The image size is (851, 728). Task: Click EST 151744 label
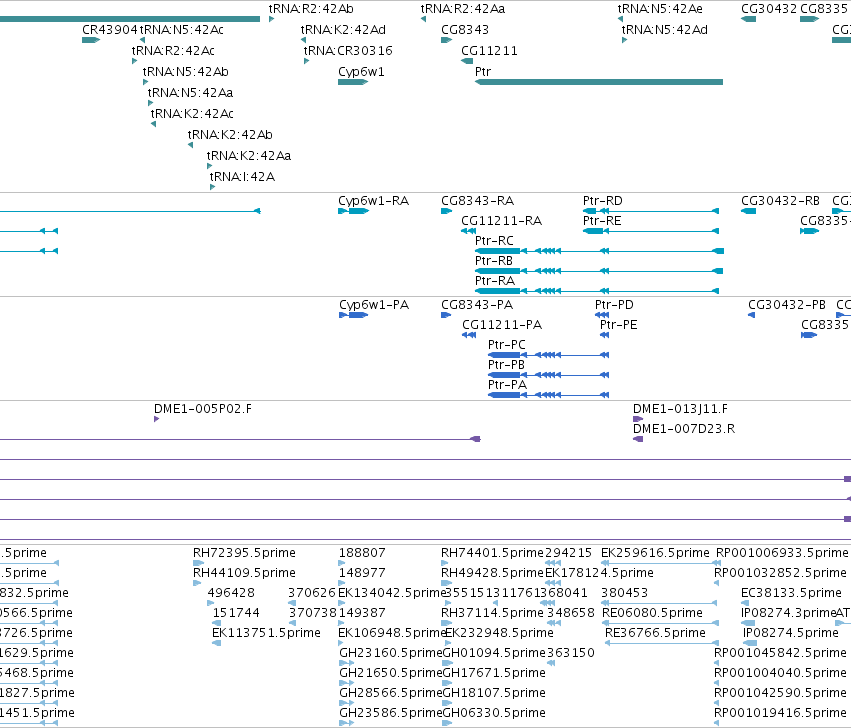pos(236,613)
